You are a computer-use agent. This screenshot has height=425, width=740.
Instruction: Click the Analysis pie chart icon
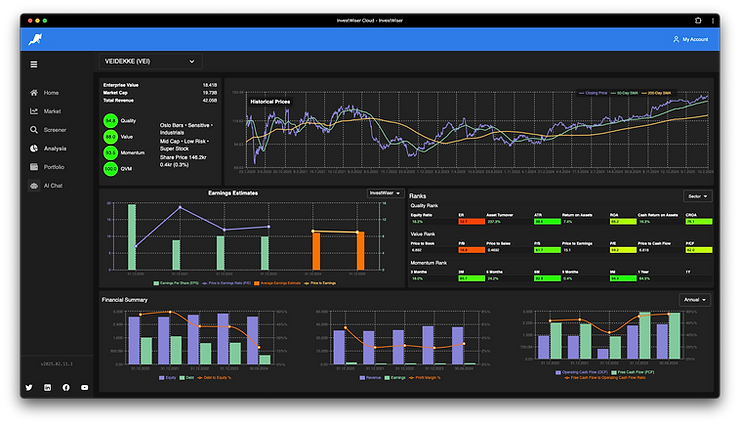pos(34,148)
